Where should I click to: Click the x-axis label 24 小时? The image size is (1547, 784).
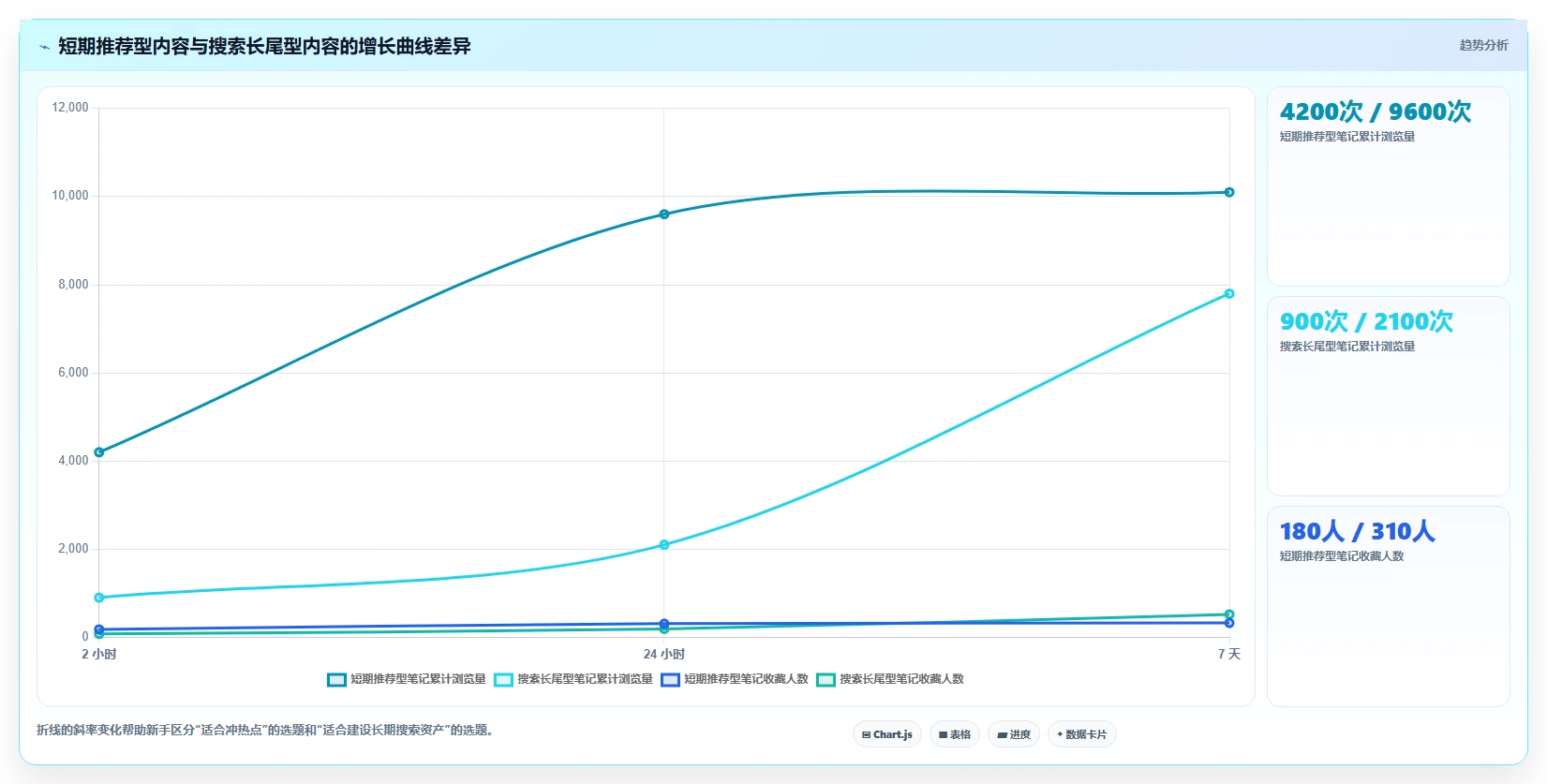click(664, 654)
